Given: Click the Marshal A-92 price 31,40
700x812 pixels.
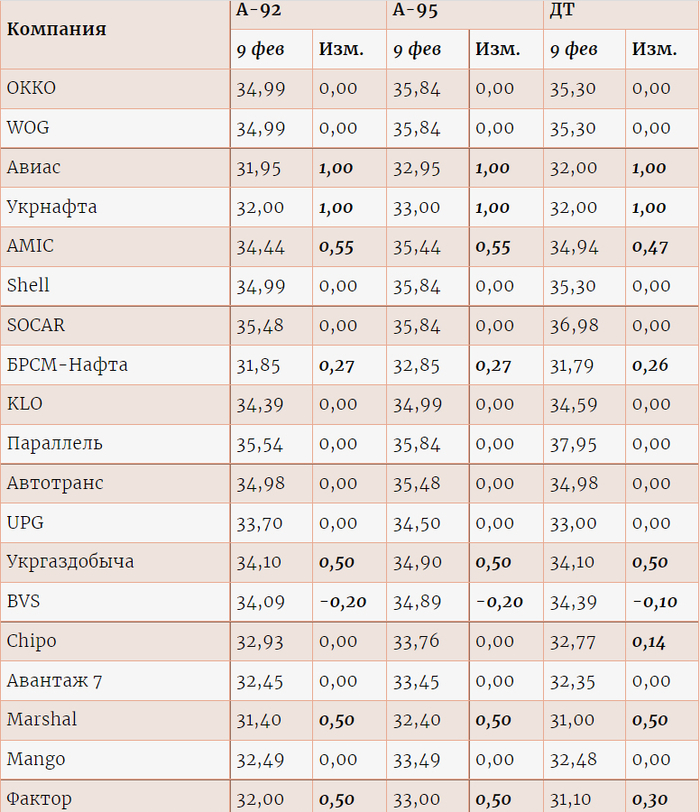Looking at the screenshot, I should click(x=260, y=720).
